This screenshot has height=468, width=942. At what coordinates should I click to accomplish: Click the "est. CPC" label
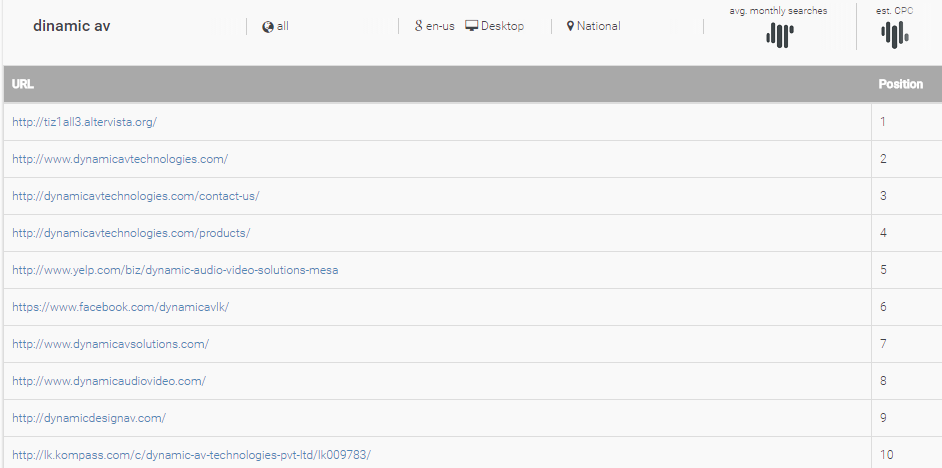click(x=895, y=10)
